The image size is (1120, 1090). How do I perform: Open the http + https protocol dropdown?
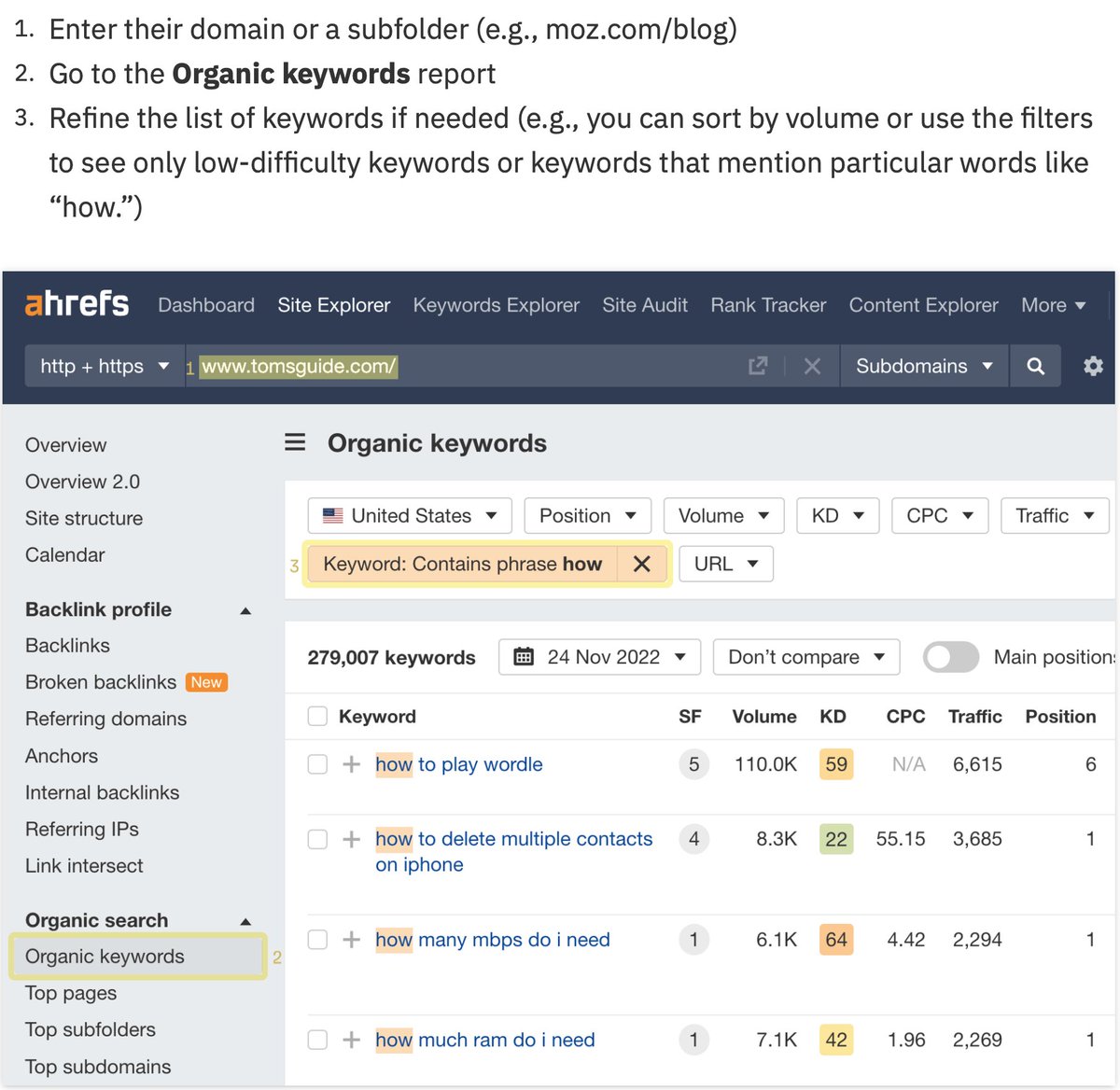coord(105,366)
